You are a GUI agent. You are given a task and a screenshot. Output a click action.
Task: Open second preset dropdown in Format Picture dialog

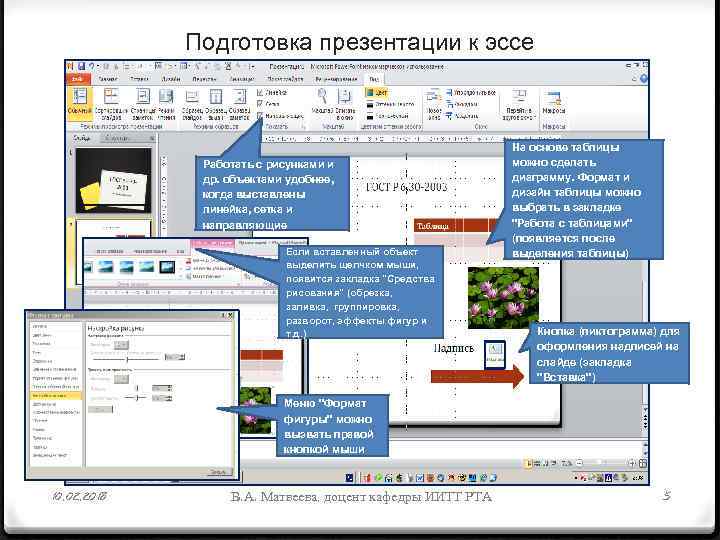pos(121,379)
